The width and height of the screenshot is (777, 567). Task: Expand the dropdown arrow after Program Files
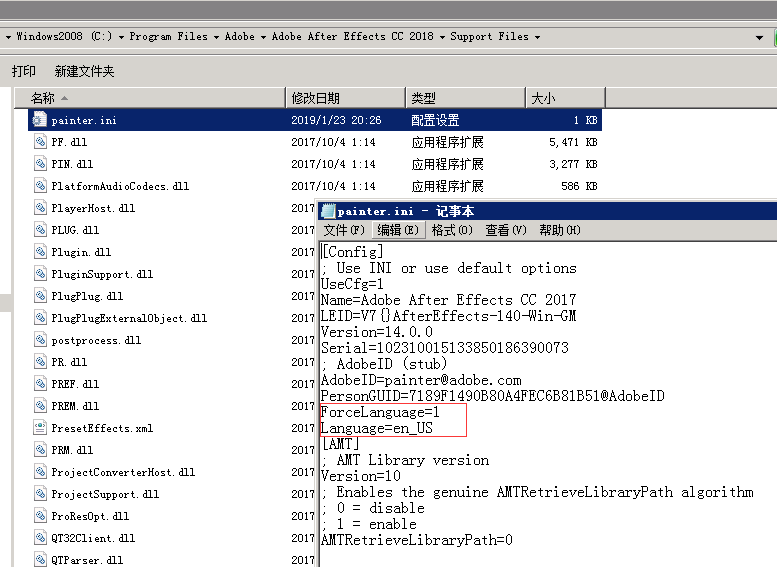pos(215,37)
